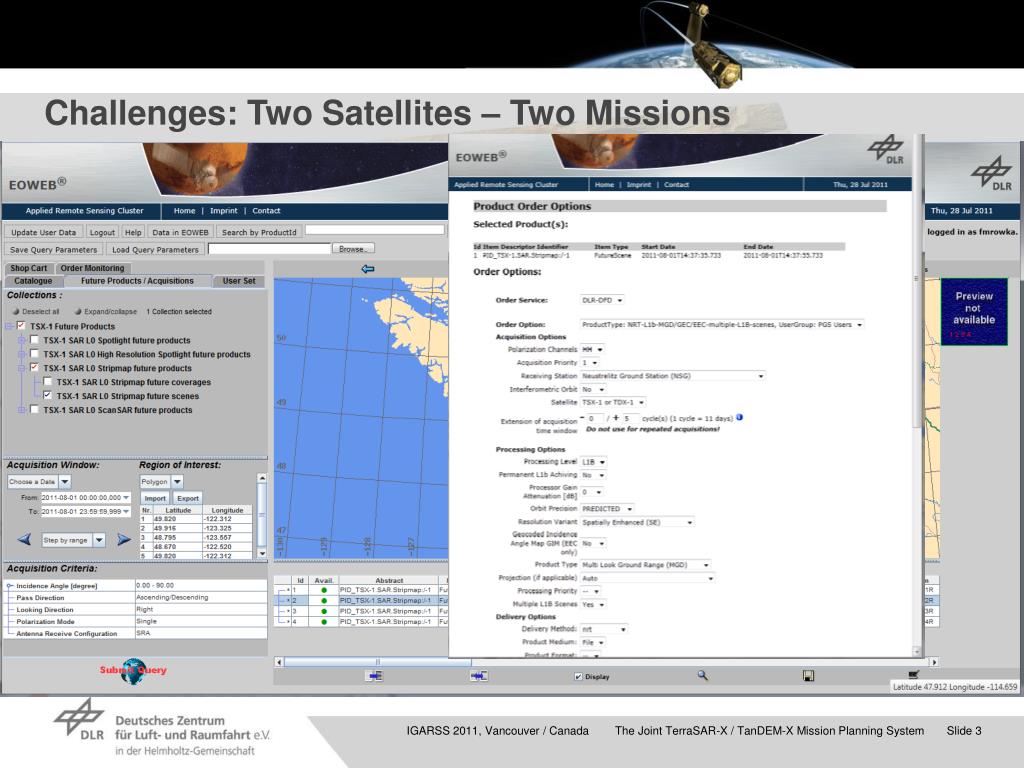Click the Save Query Parameters button
The width and height of the screenshot is (1024, 768).
[x=54, y=249]
